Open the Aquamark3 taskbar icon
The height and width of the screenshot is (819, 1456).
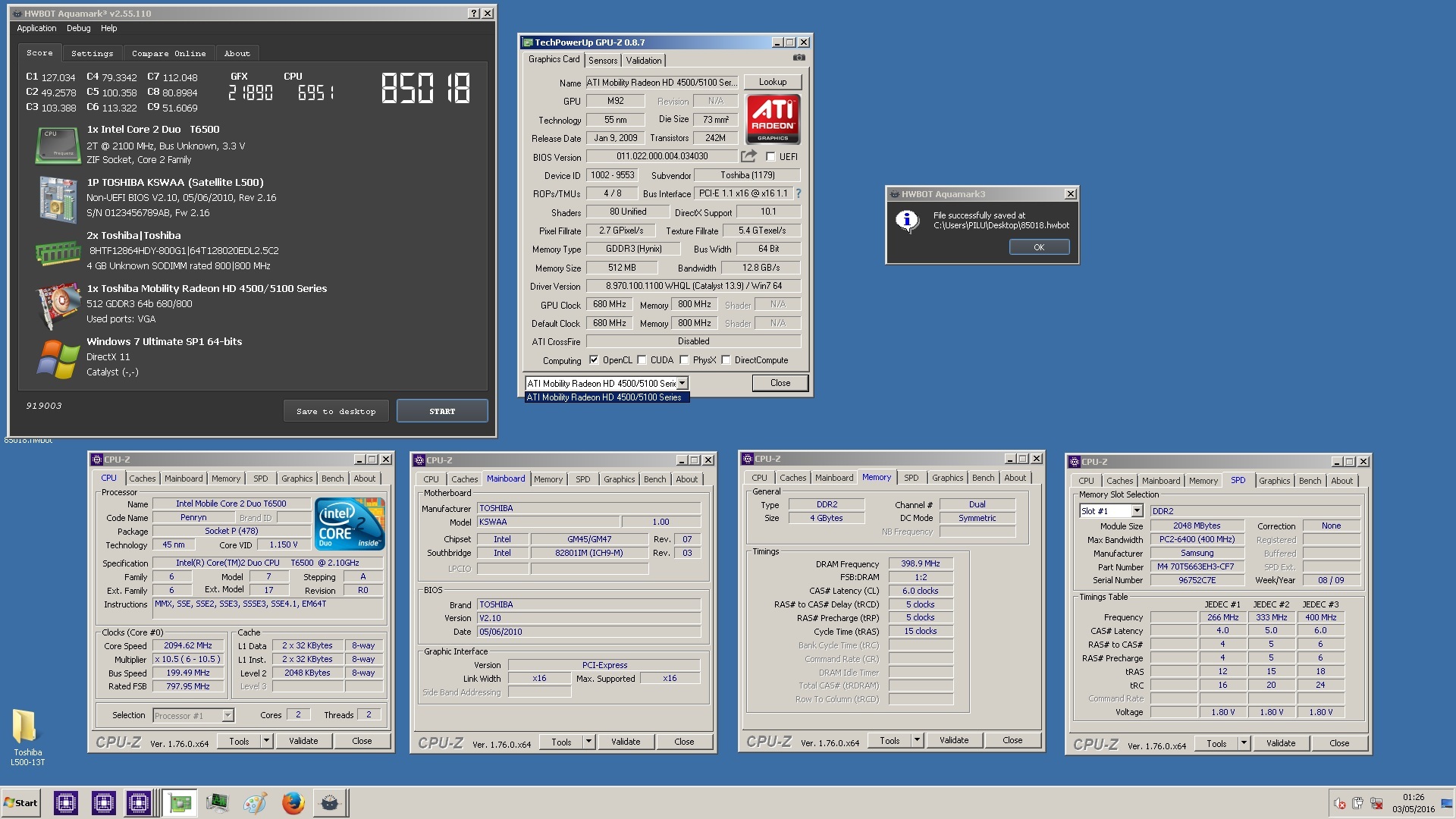(330, 802)
